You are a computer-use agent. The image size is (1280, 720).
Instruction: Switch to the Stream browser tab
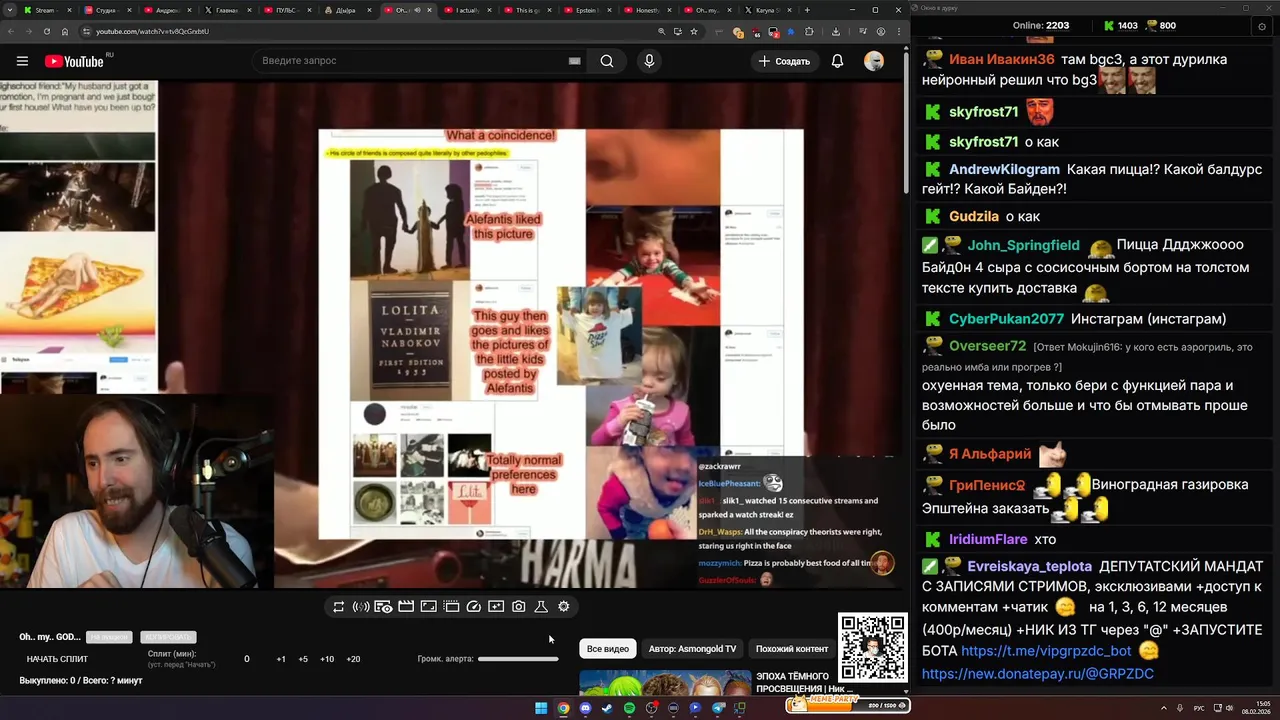coord(47,10)
